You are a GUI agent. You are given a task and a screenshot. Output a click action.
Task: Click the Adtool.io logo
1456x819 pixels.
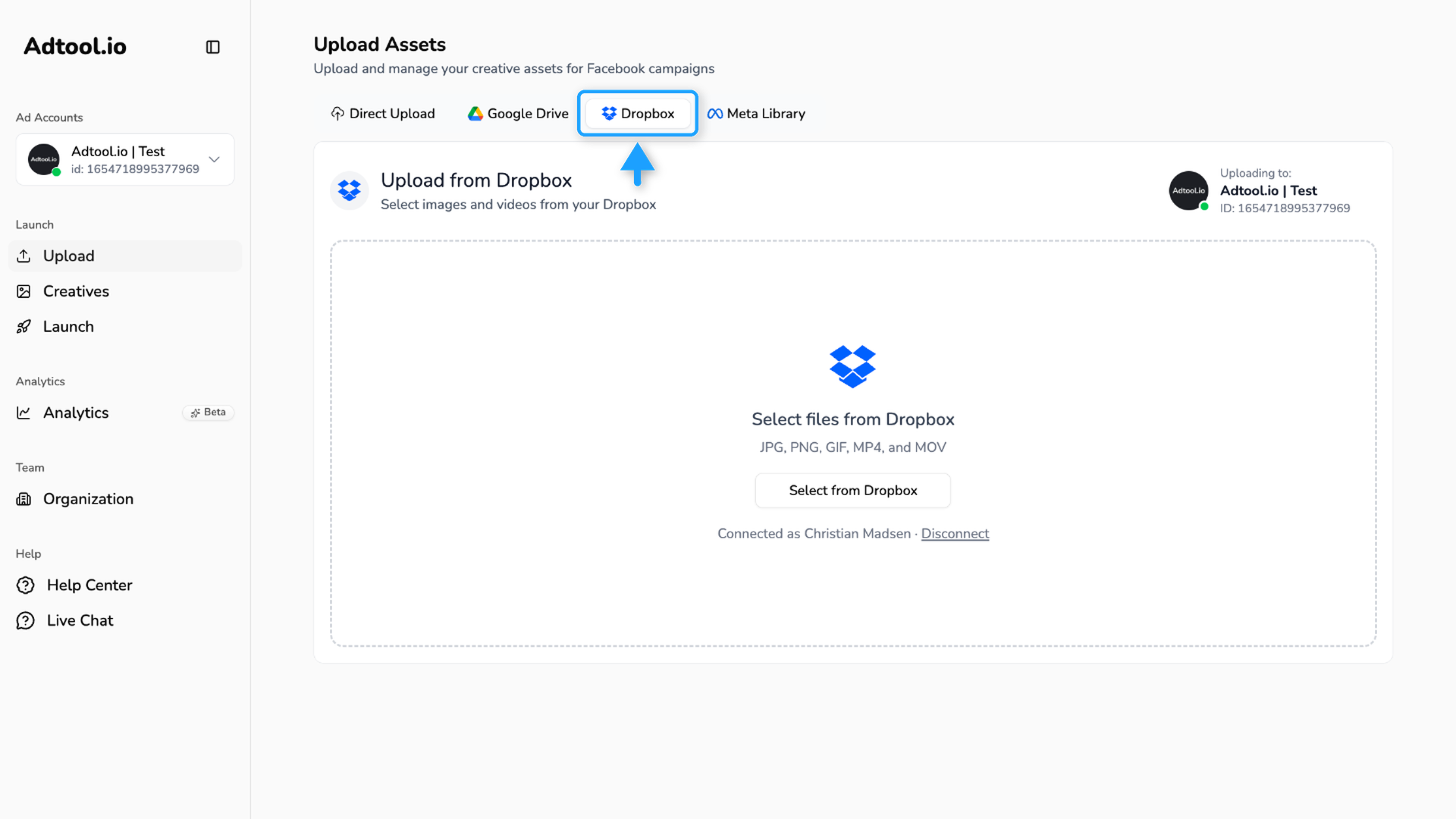[75, 46]
